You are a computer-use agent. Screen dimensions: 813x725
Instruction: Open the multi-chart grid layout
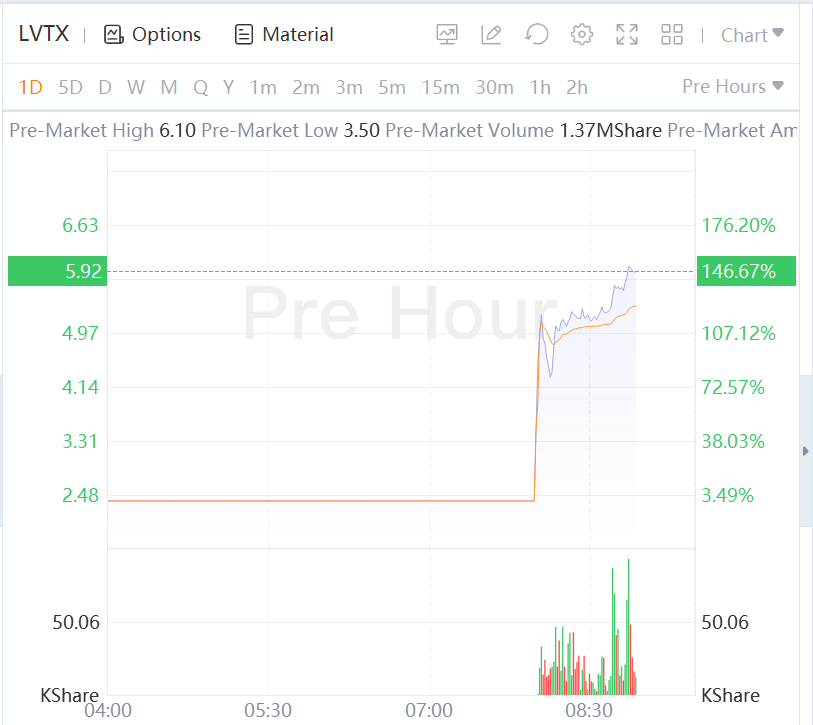[672, 35]
